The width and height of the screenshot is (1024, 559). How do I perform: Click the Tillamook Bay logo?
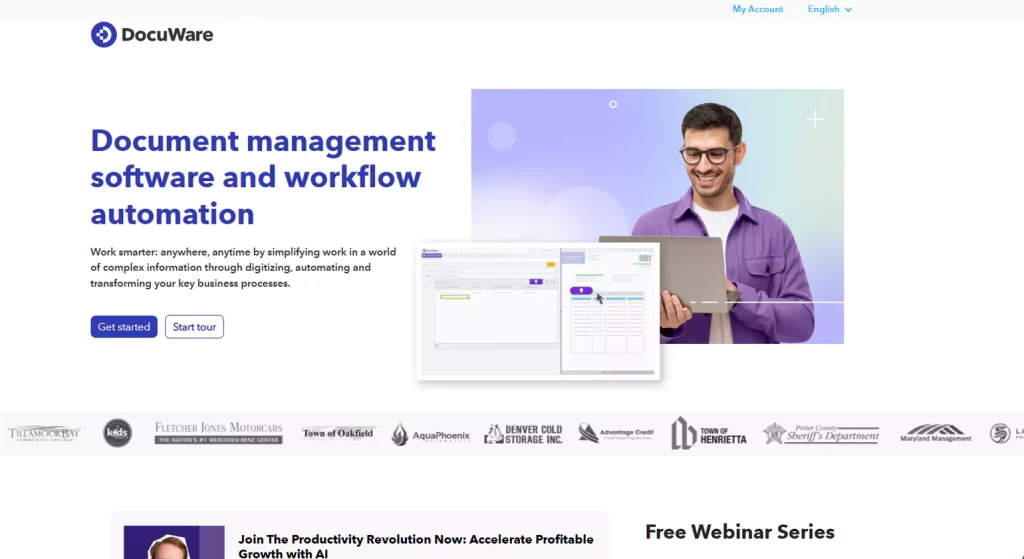[45, 434]
